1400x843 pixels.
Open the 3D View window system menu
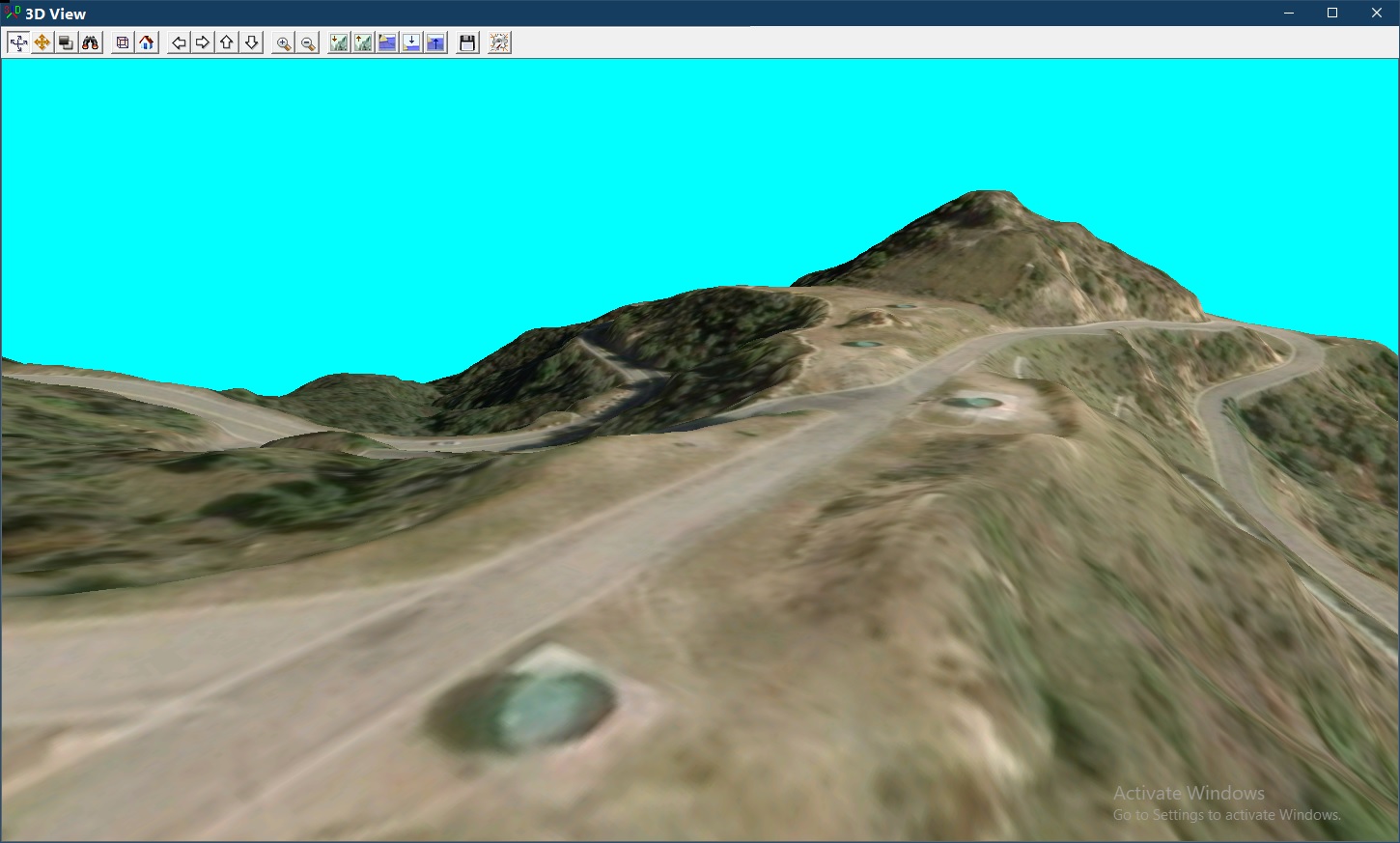coord(11,13)
